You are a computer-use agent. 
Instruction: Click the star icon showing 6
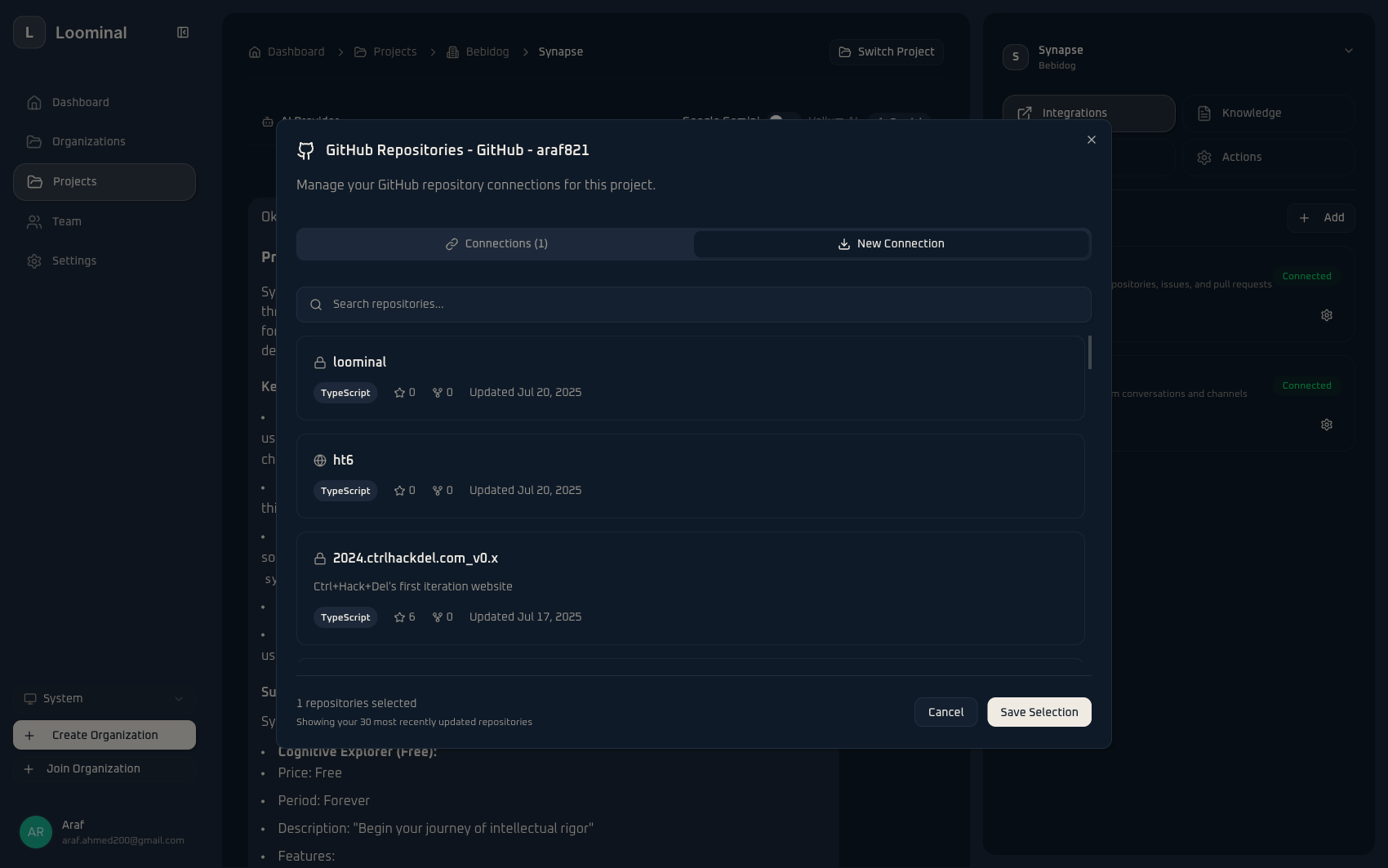pyautogui.click(x=399, y=617)
